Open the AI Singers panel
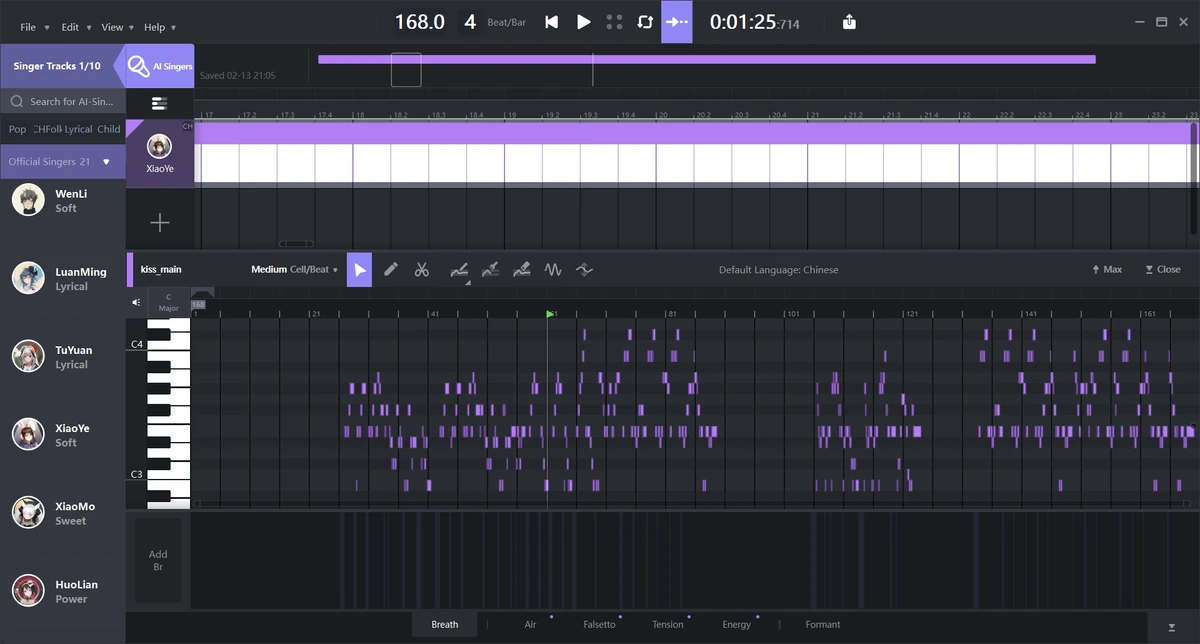This screenshot has width=1200, height=644. (158, 66)
